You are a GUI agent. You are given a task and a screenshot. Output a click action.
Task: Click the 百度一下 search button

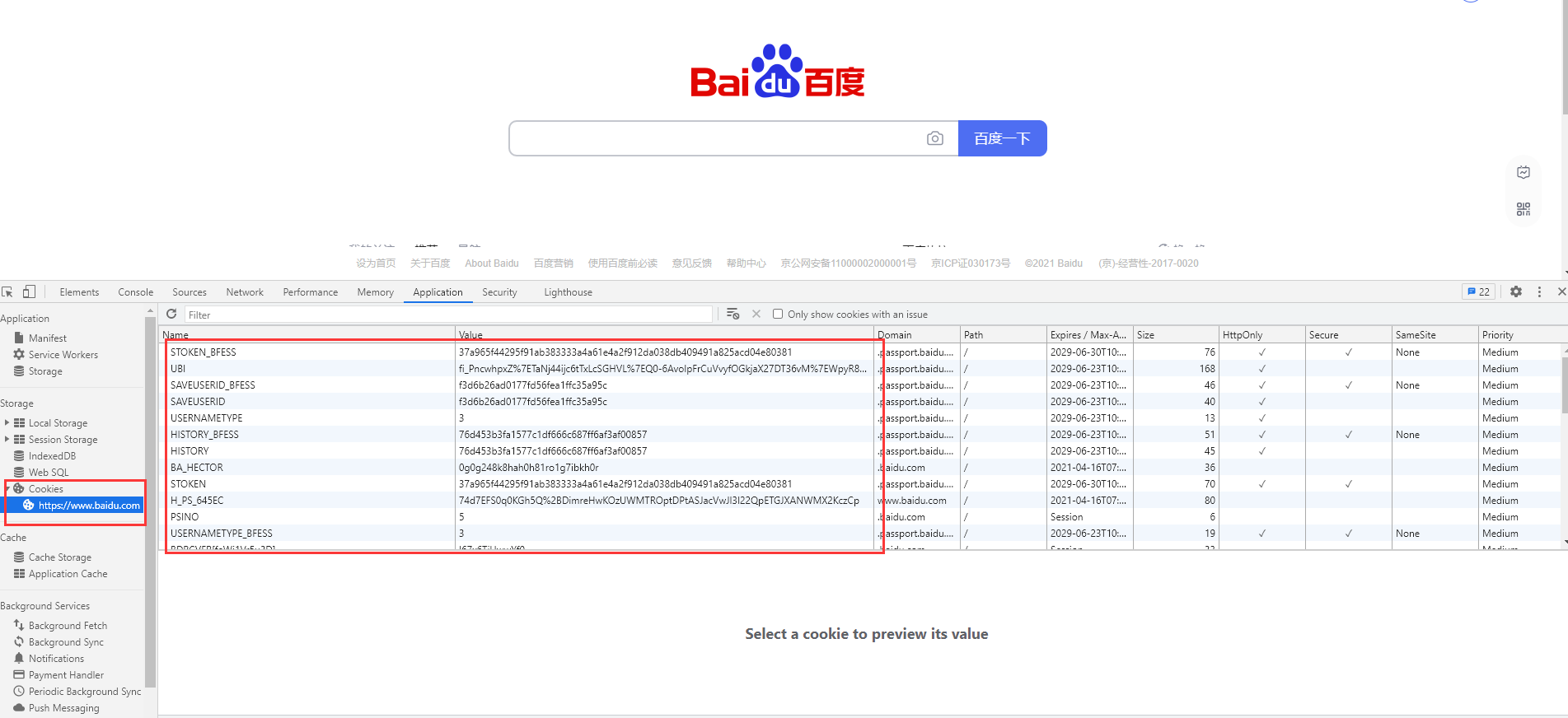pos(1002,138)
